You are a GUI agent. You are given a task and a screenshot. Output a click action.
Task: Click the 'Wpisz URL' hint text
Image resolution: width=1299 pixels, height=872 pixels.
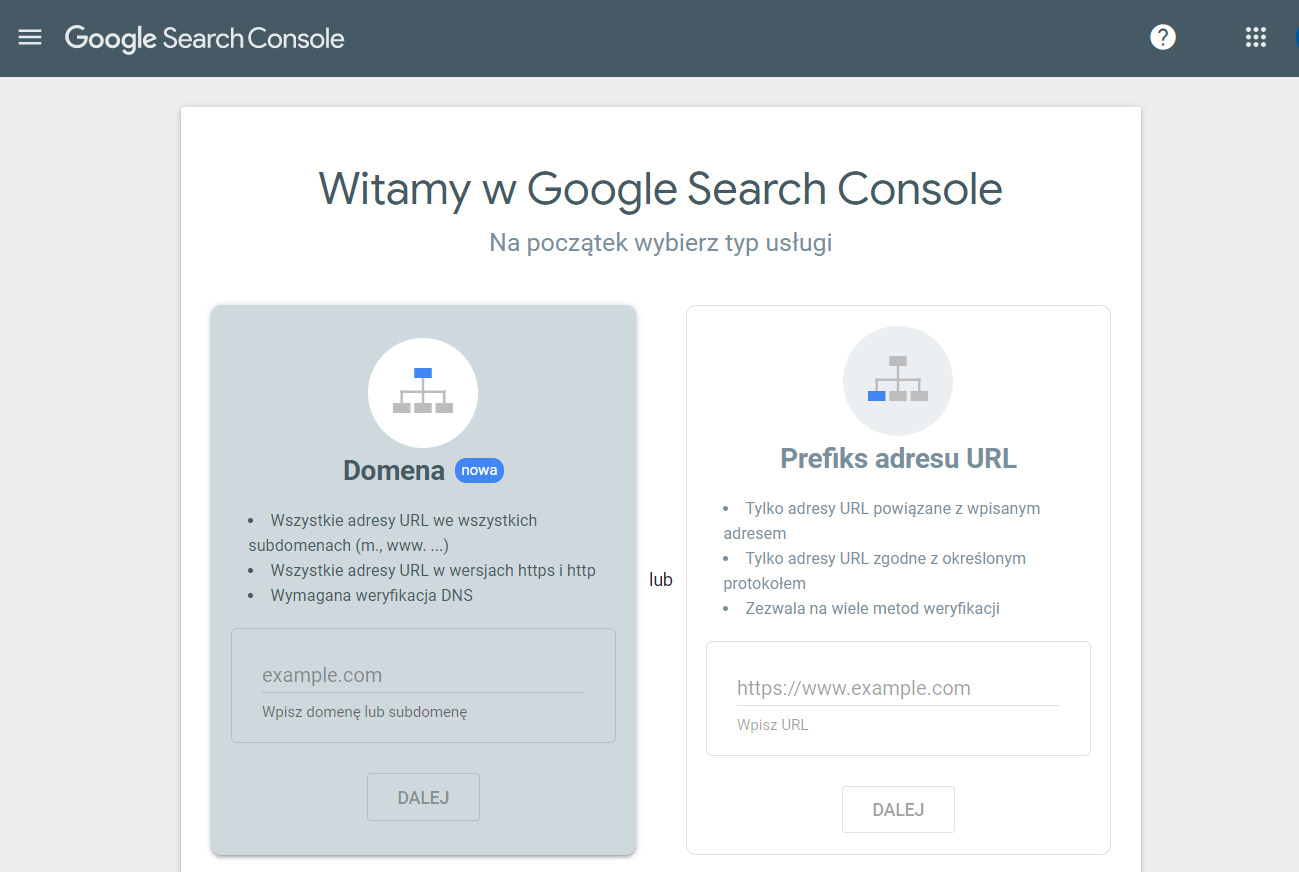click(773, 724)
